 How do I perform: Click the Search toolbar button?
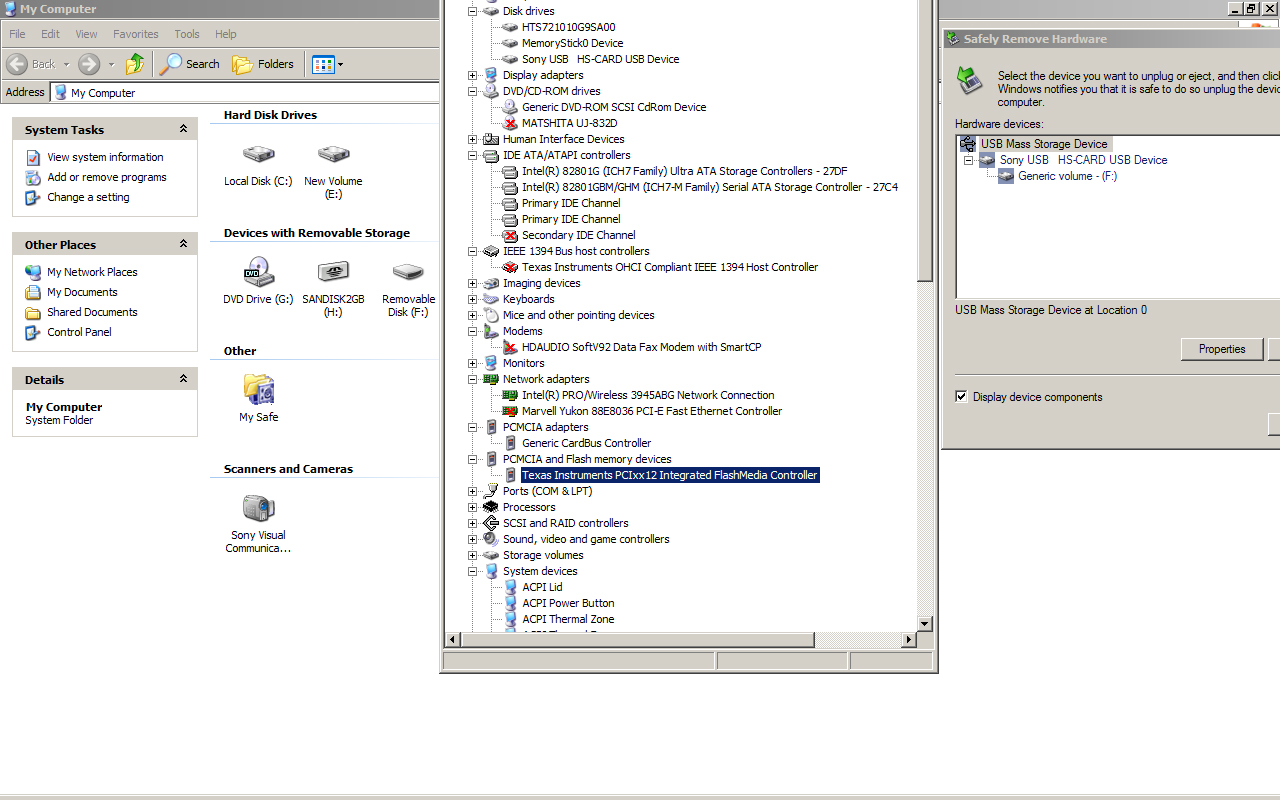(x=190, y=64)
